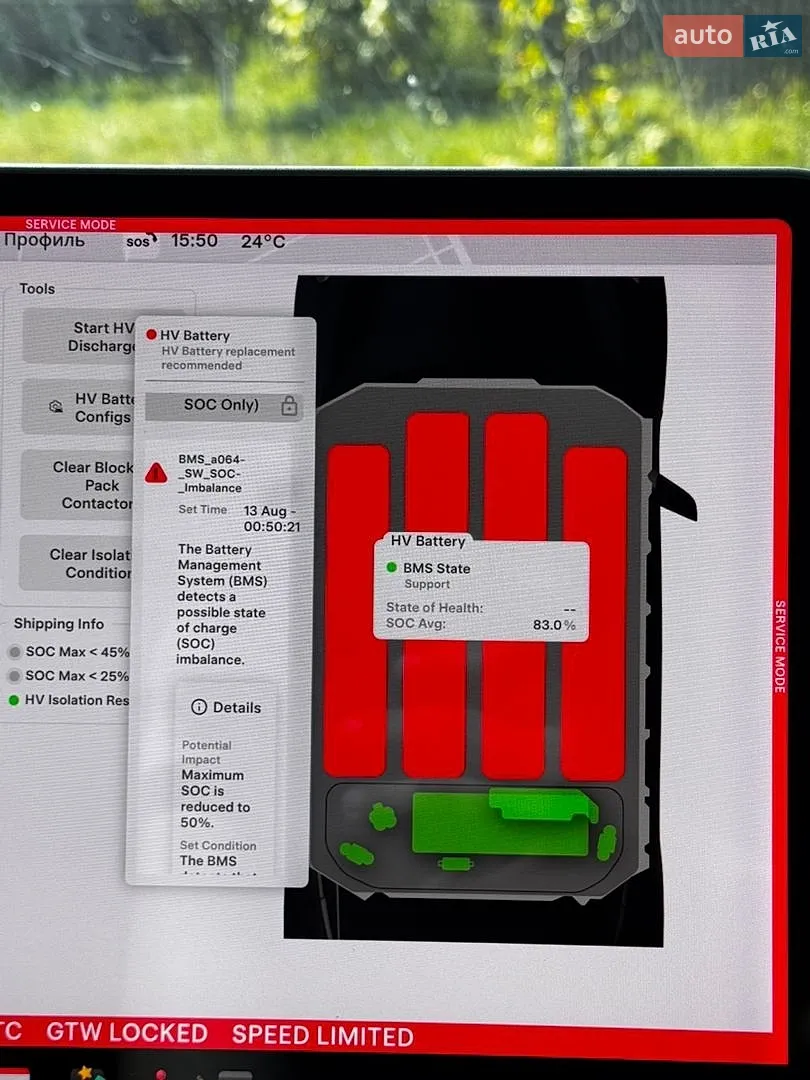Tap the green BMS State indicator dot
The image size is (810, 1080).
pos(391,568)
